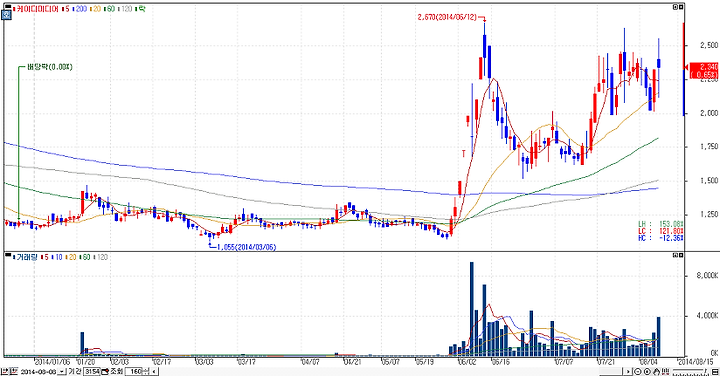Click the right scroll arrow on bottom scrollbar
This screenshot has width=720, height=376.
[628, 371]
